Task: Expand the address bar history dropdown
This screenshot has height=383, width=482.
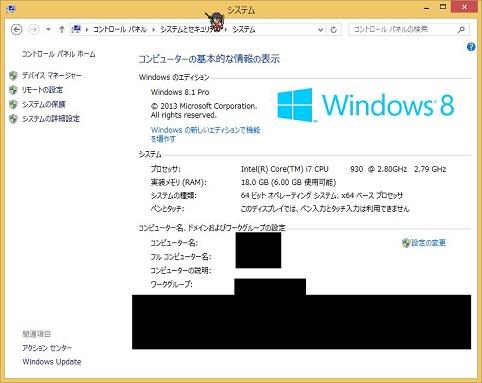Action: pyautogui.click(x=320, y=30)
